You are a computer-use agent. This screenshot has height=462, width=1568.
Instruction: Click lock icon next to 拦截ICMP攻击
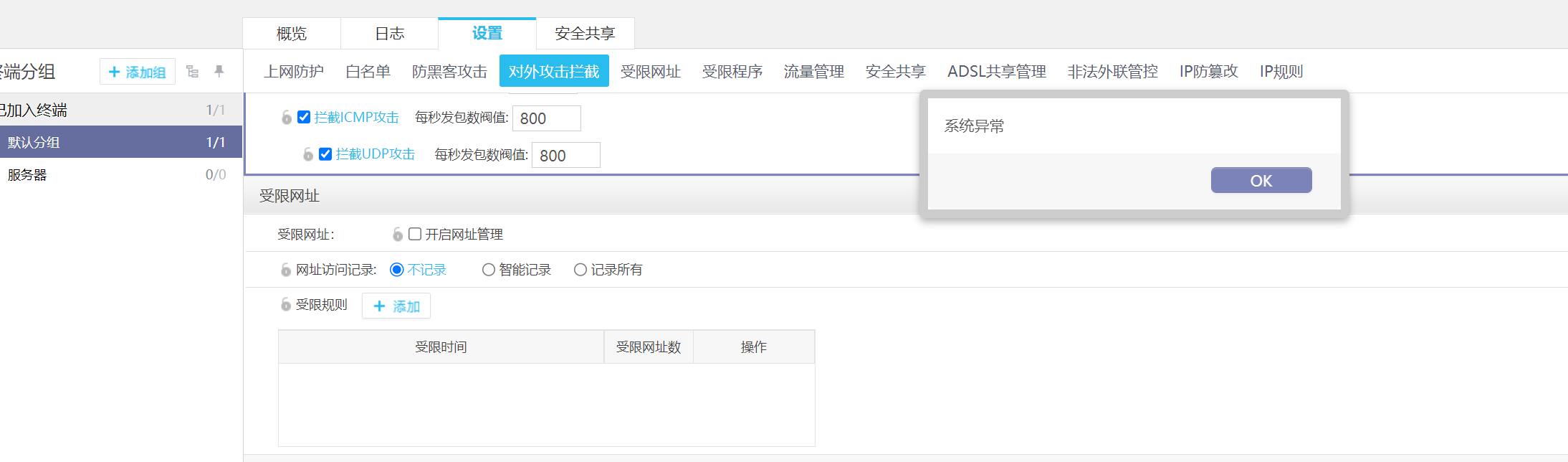pos(287,118)
